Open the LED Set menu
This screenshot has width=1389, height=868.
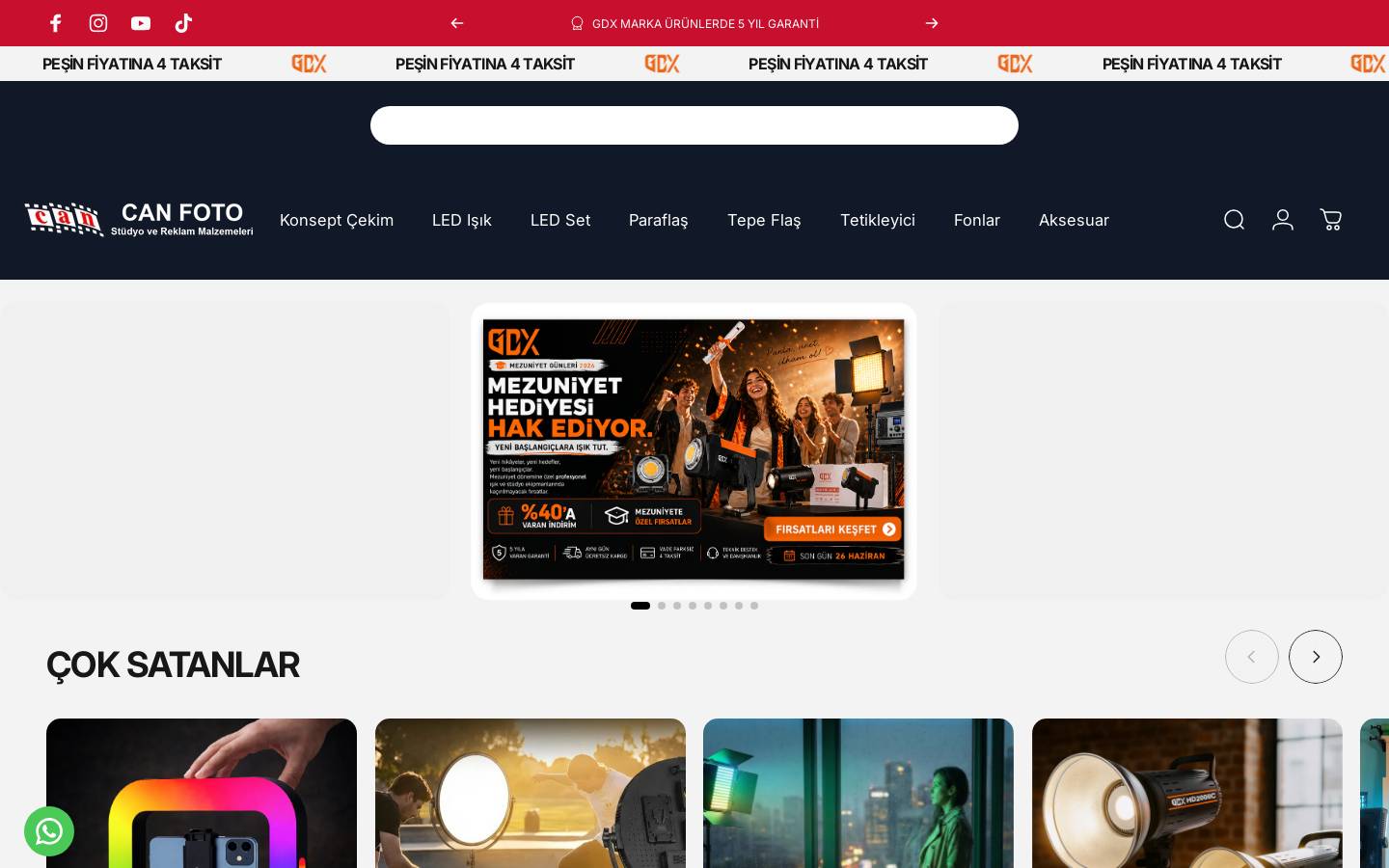point(560,220)
